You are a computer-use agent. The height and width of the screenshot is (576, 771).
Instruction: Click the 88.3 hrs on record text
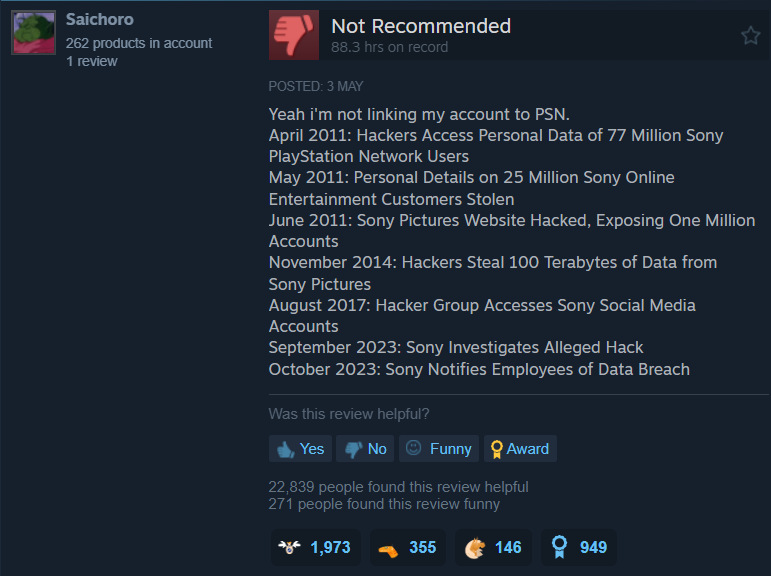[x=389, y=47]
